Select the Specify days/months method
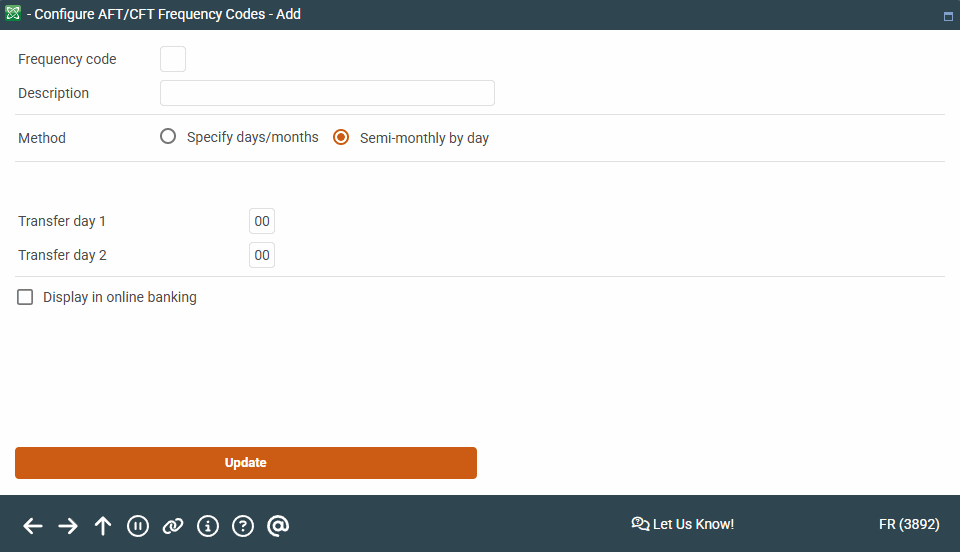960x552 pixels. click(168, 137)
